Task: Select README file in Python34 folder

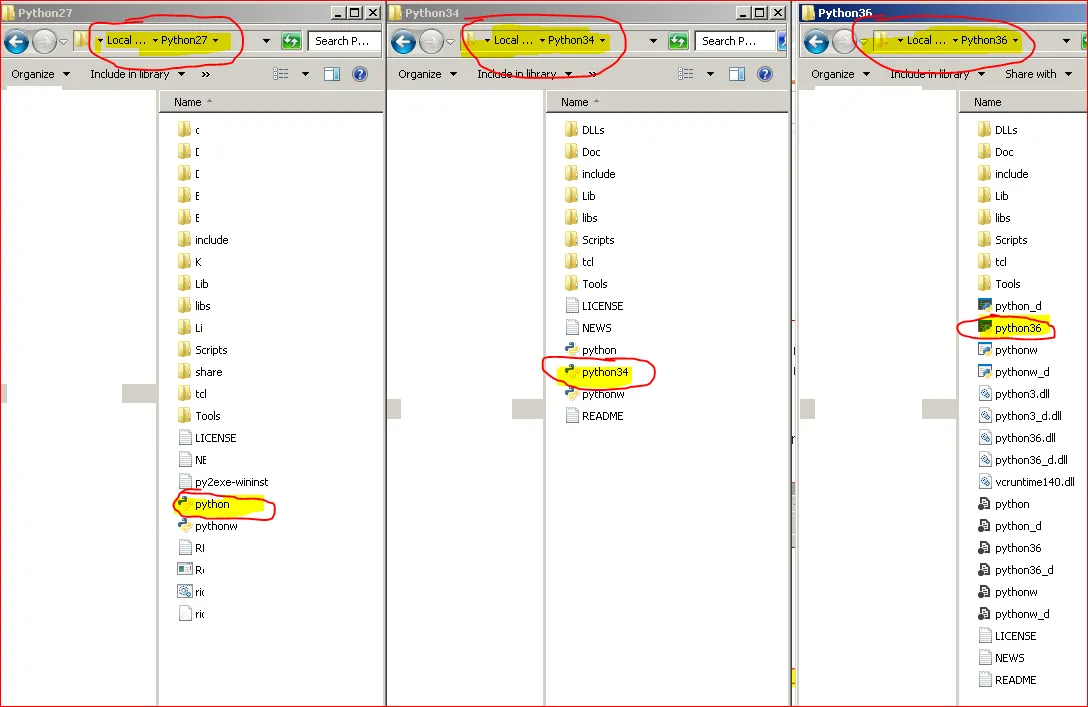Action: point(595,416)
